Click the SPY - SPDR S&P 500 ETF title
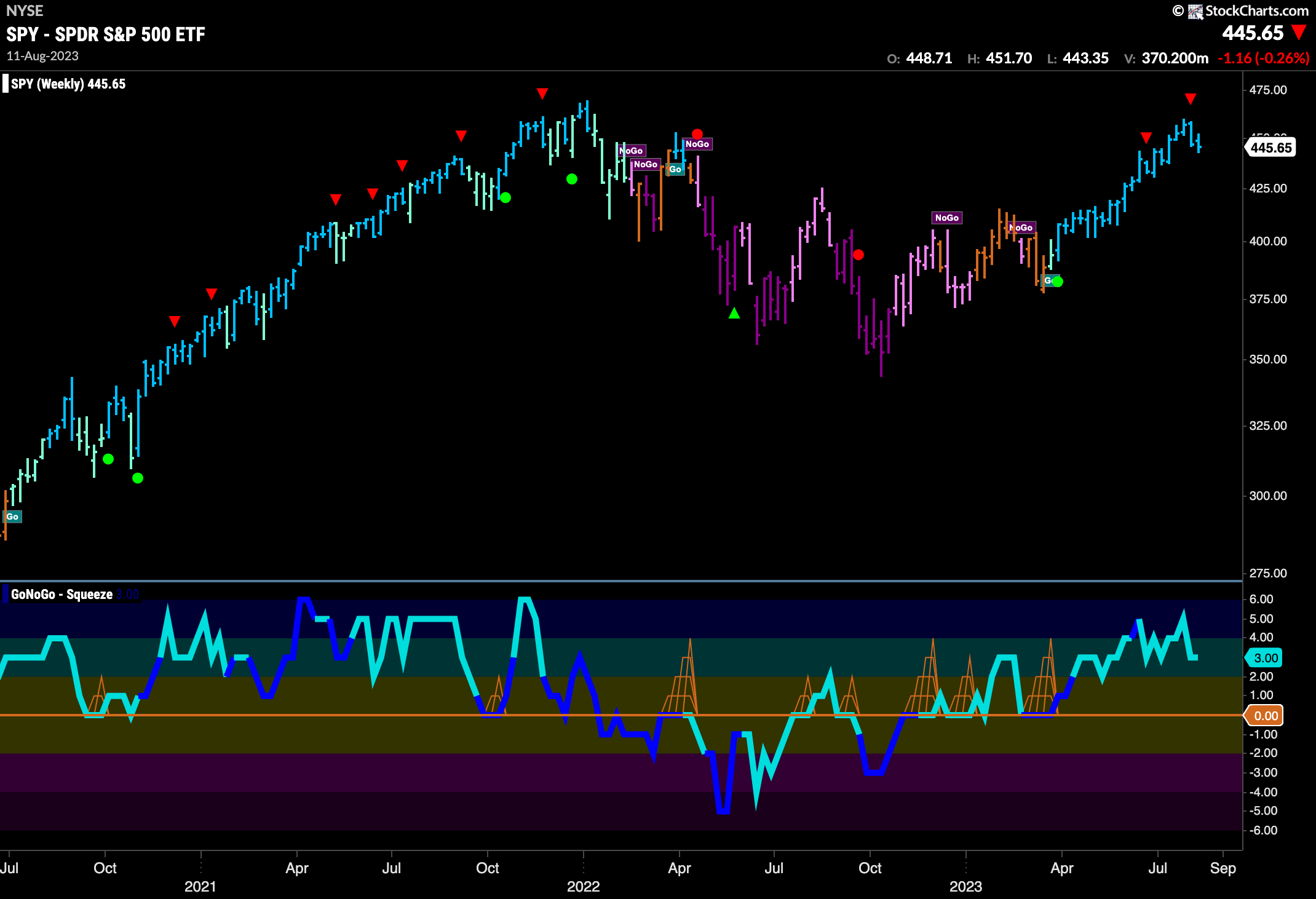 pyautogui.click(x=106, y=34)
